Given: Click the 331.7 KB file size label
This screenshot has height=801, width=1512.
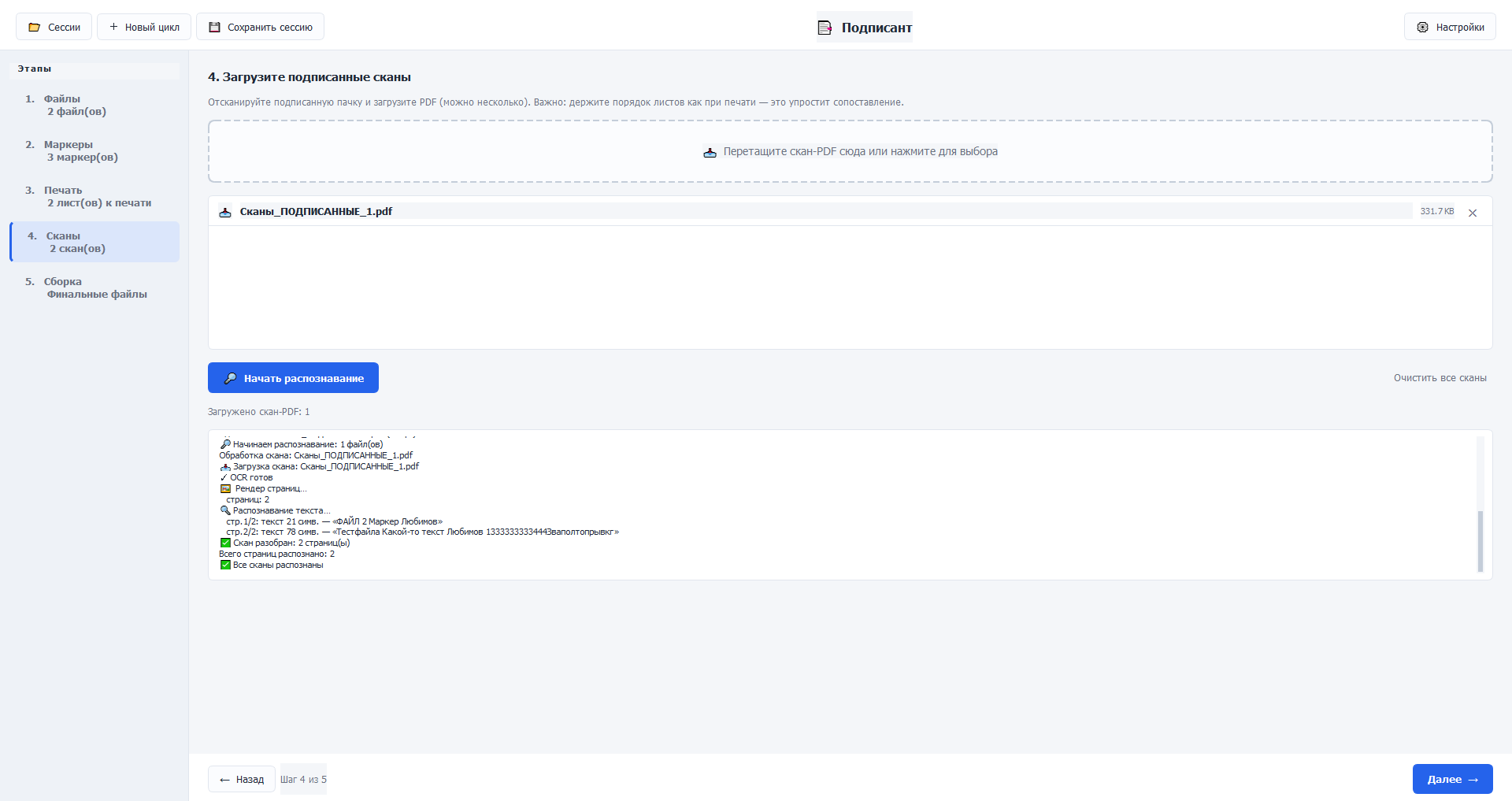Looking at the screenshot, I should pos(1437,212).
